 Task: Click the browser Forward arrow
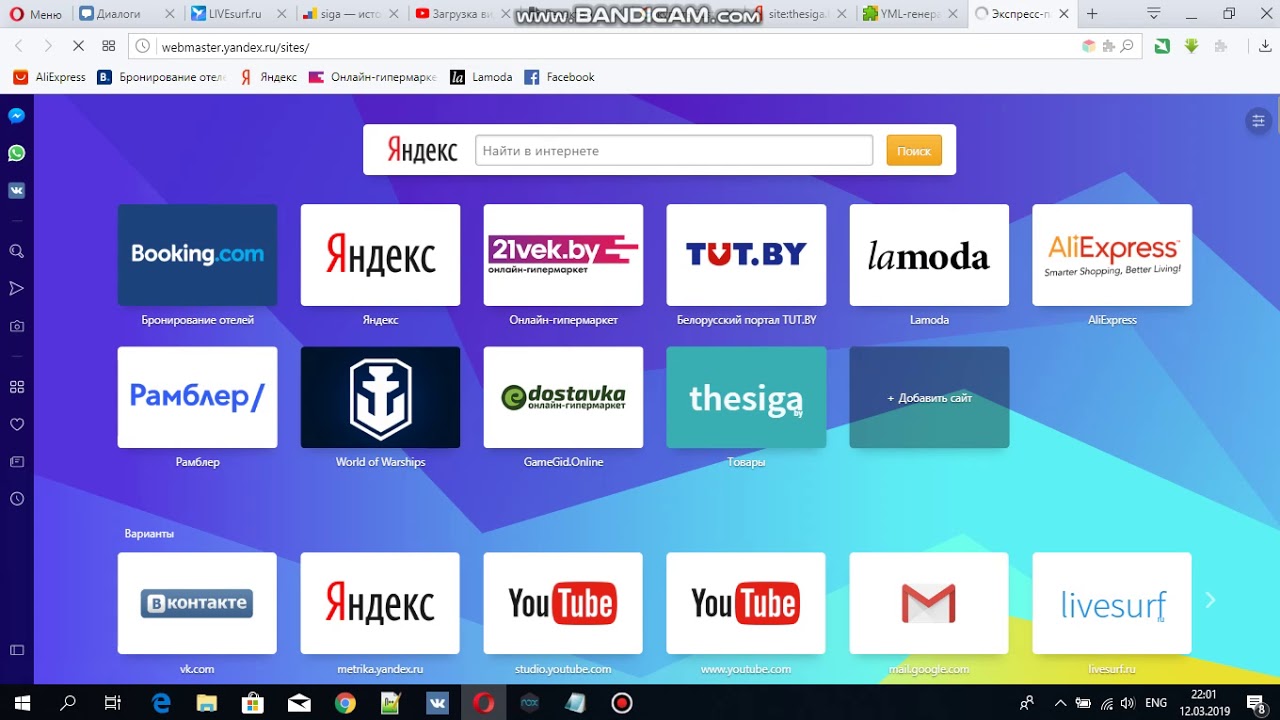tap(47, 46)
